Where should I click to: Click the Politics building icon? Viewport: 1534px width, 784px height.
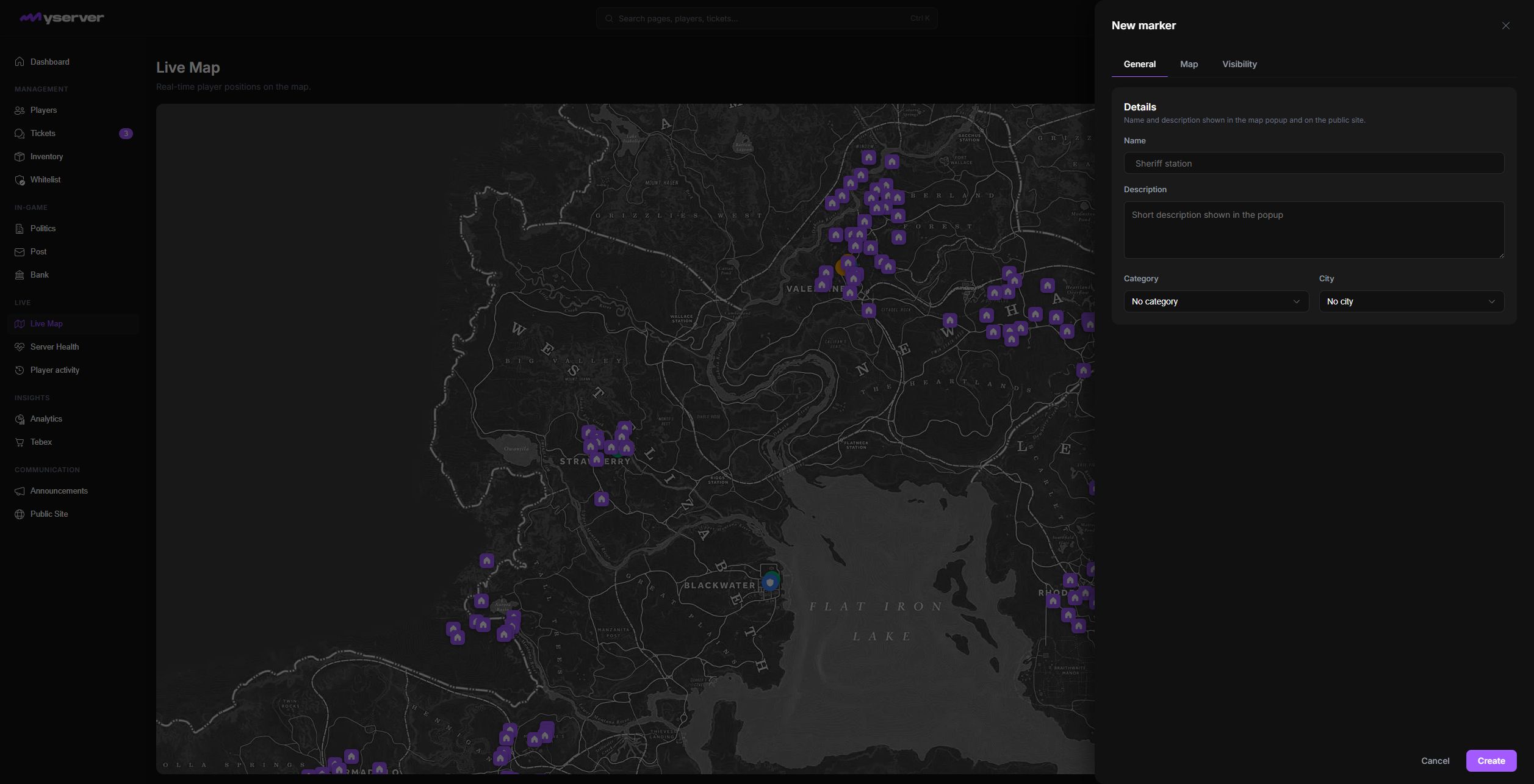[20, 229]
